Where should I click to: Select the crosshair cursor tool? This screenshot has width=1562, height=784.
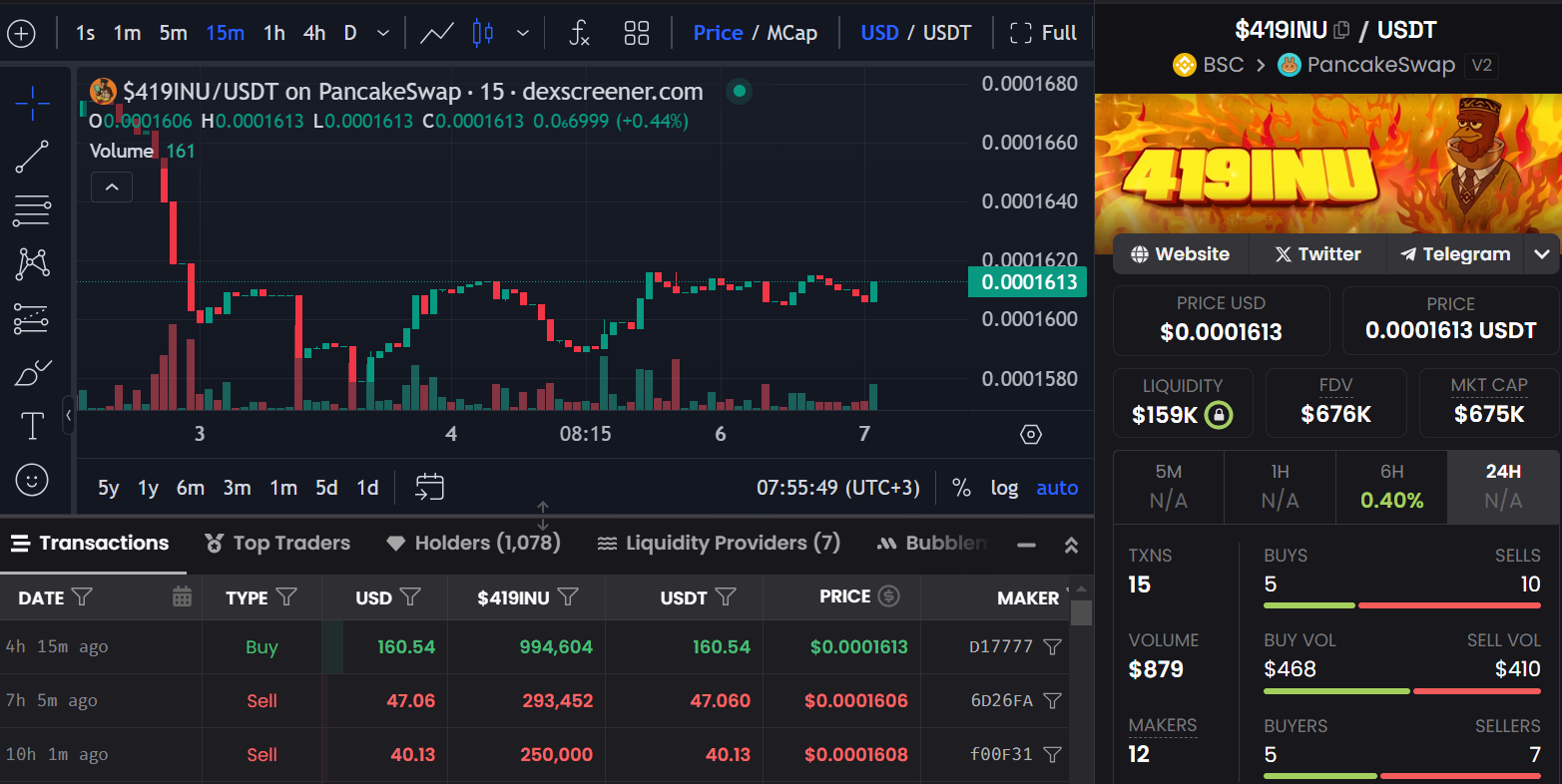32,102
